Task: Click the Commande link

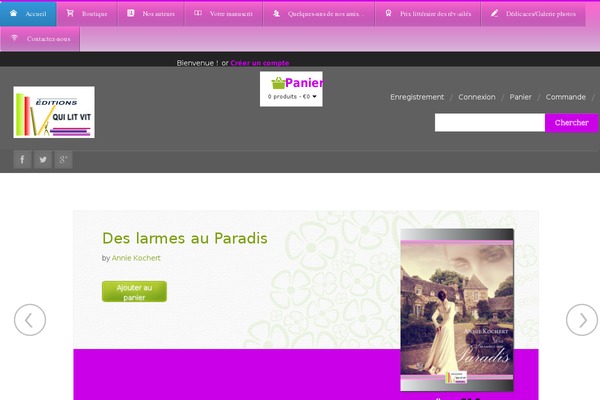Action: point(566,97)
